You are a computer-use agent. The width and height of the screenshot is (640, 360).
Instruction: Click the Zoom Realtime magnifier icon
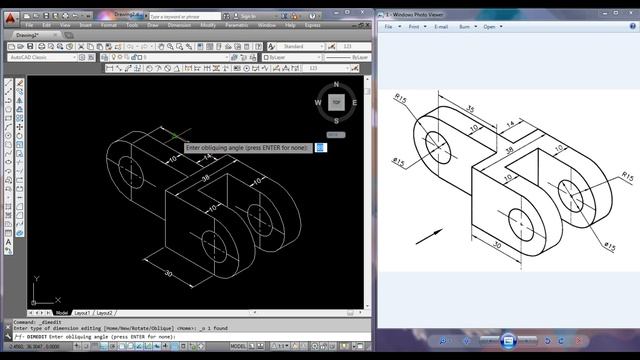click(170, 47)
